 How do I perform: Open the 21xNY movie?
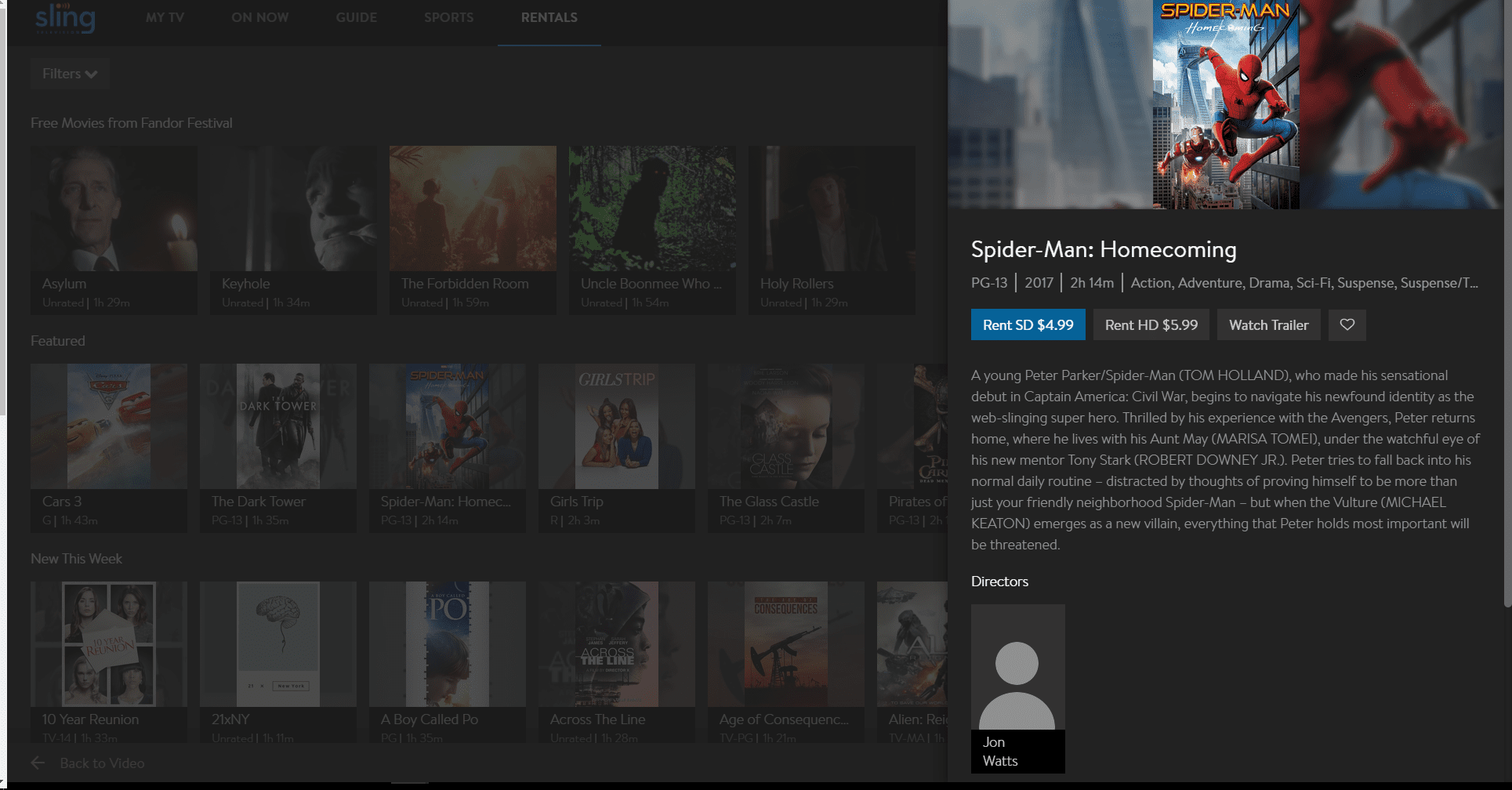coord(278,662)
